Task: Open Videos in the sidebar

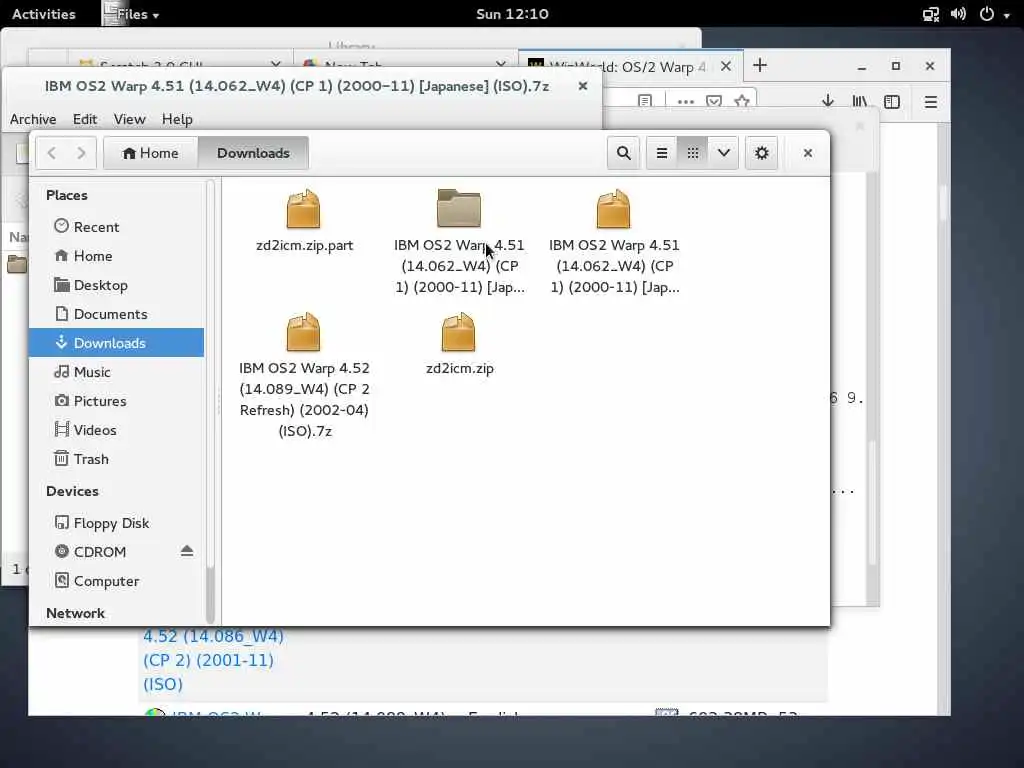Action: [117, 430]
